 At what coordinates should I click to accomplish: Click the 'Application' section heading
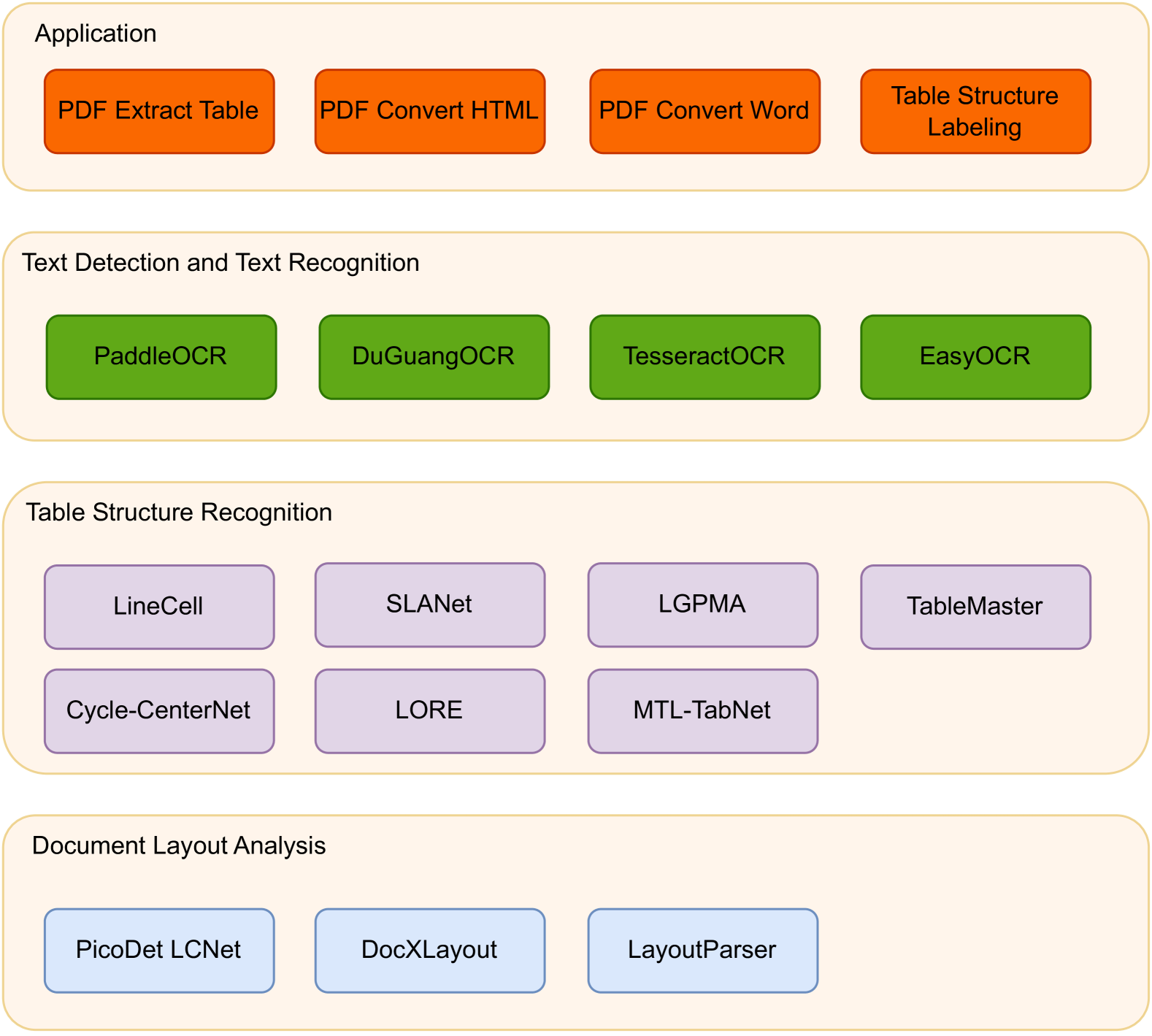[96, 34]
